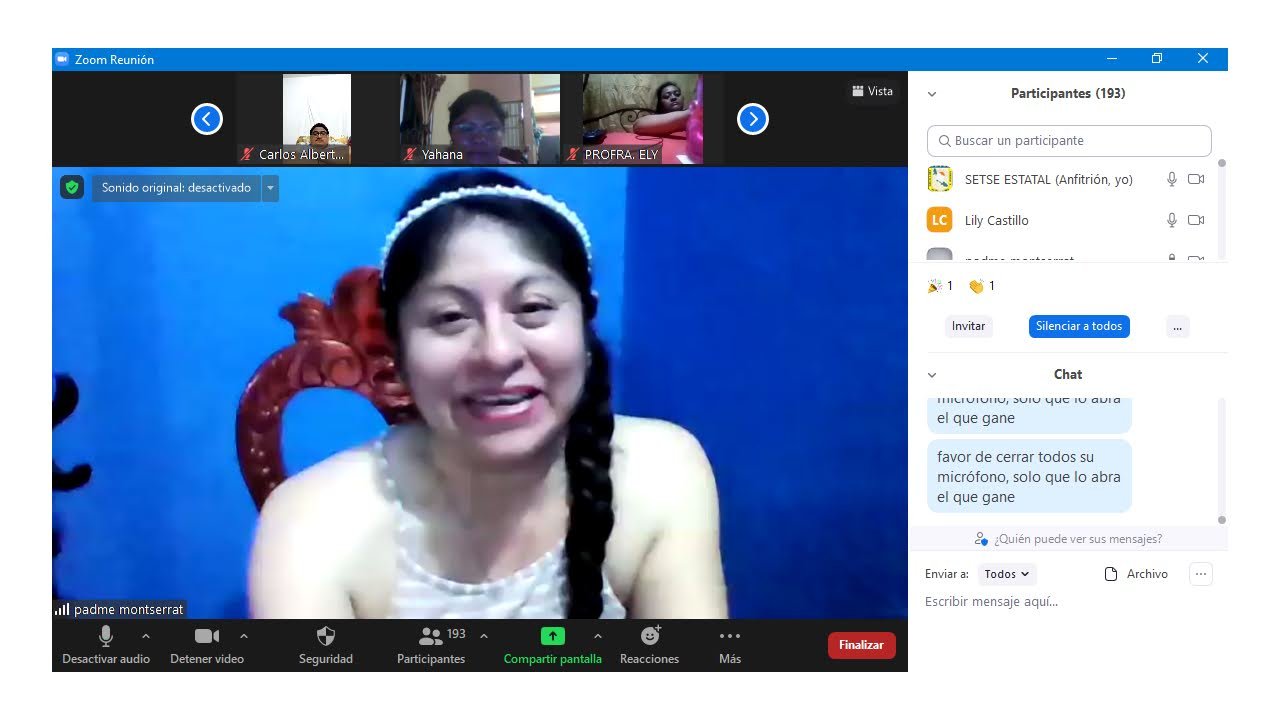Open share options arrow beside Compartir pantalla
Screen dimensions: 1280x720
598,635
